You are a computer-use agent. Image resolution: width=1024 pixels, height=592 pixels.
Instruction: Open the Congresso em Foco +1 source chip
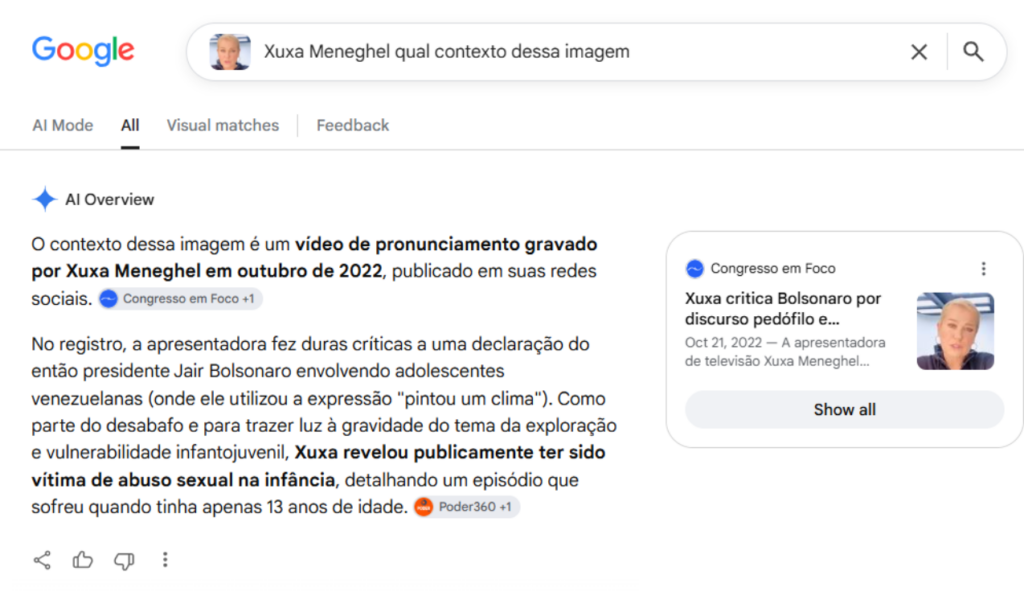pos(180,299)
